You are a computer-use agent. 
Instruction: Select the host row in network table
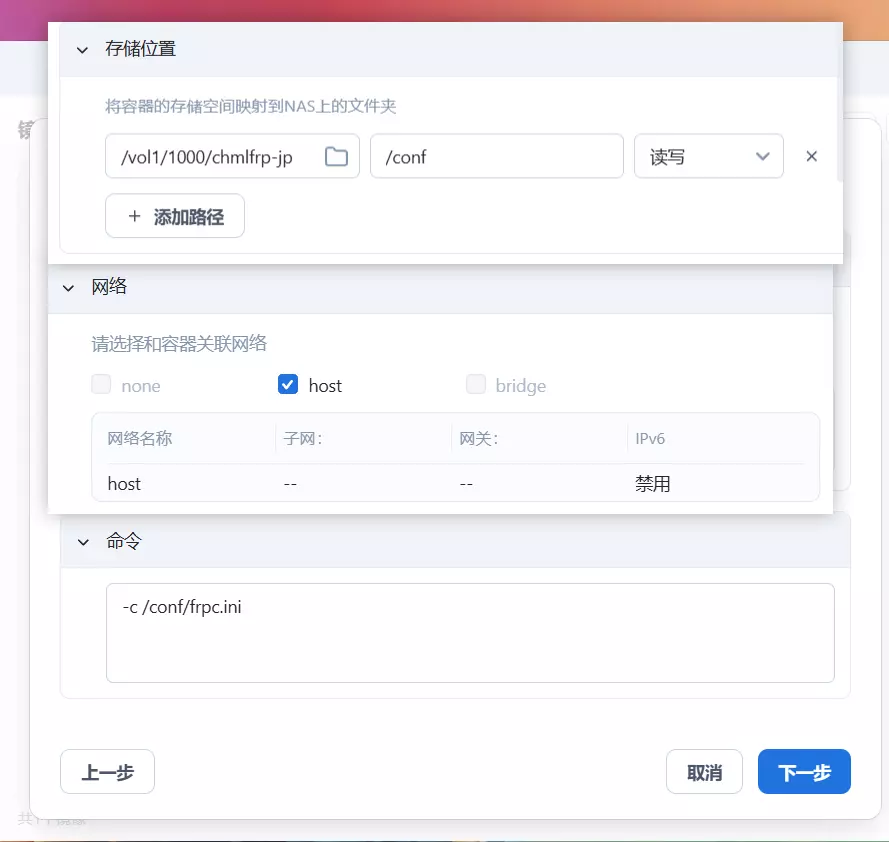pyautogui.click(x=455, y=484)
